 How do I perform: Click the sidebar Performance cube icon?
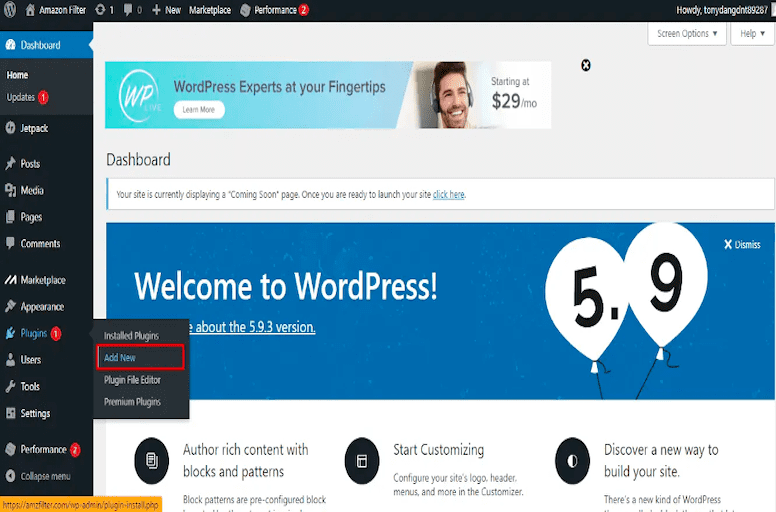pyautogui.click(x=10, y=449)
